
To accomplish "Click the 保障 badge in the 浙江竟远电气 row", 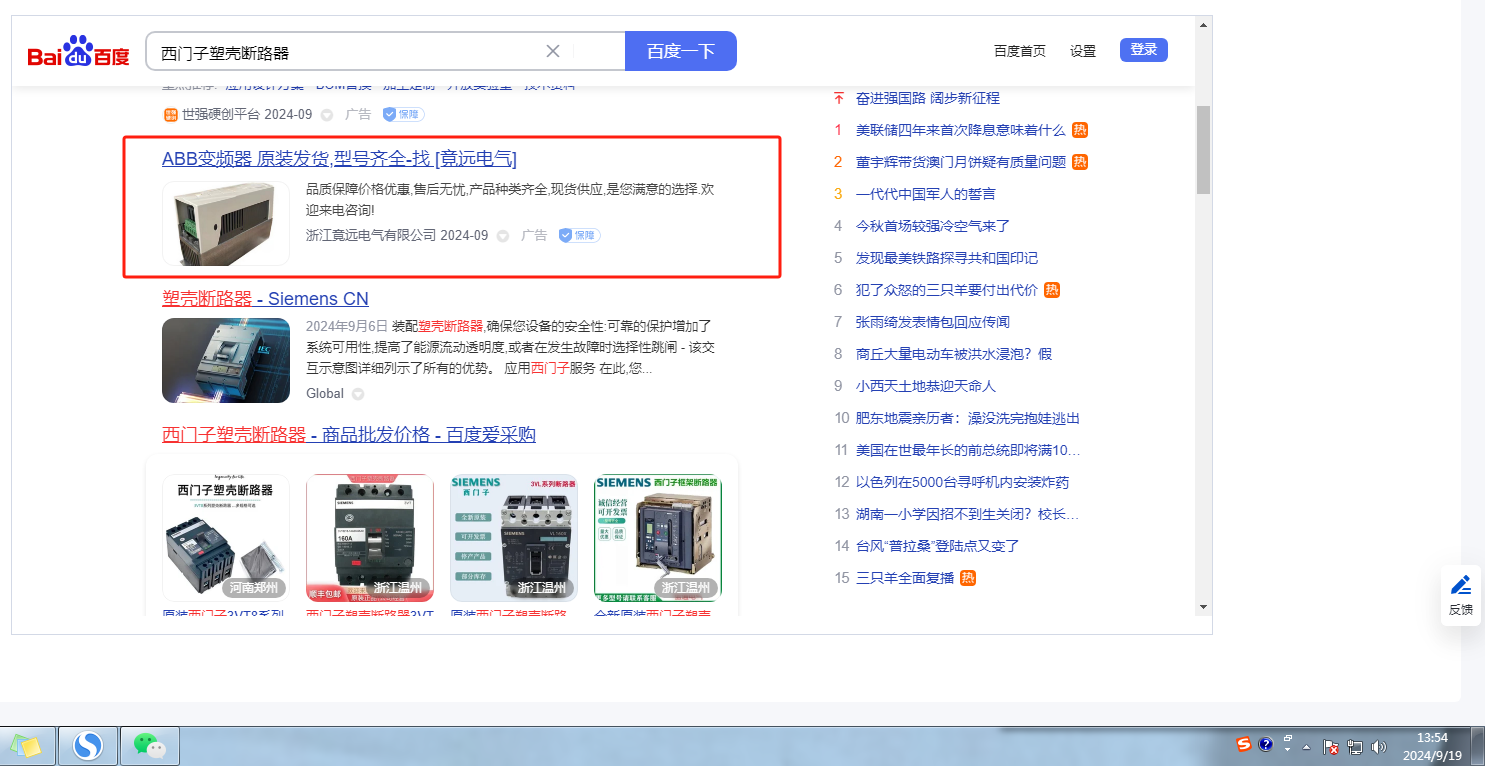I will [579, 236].
